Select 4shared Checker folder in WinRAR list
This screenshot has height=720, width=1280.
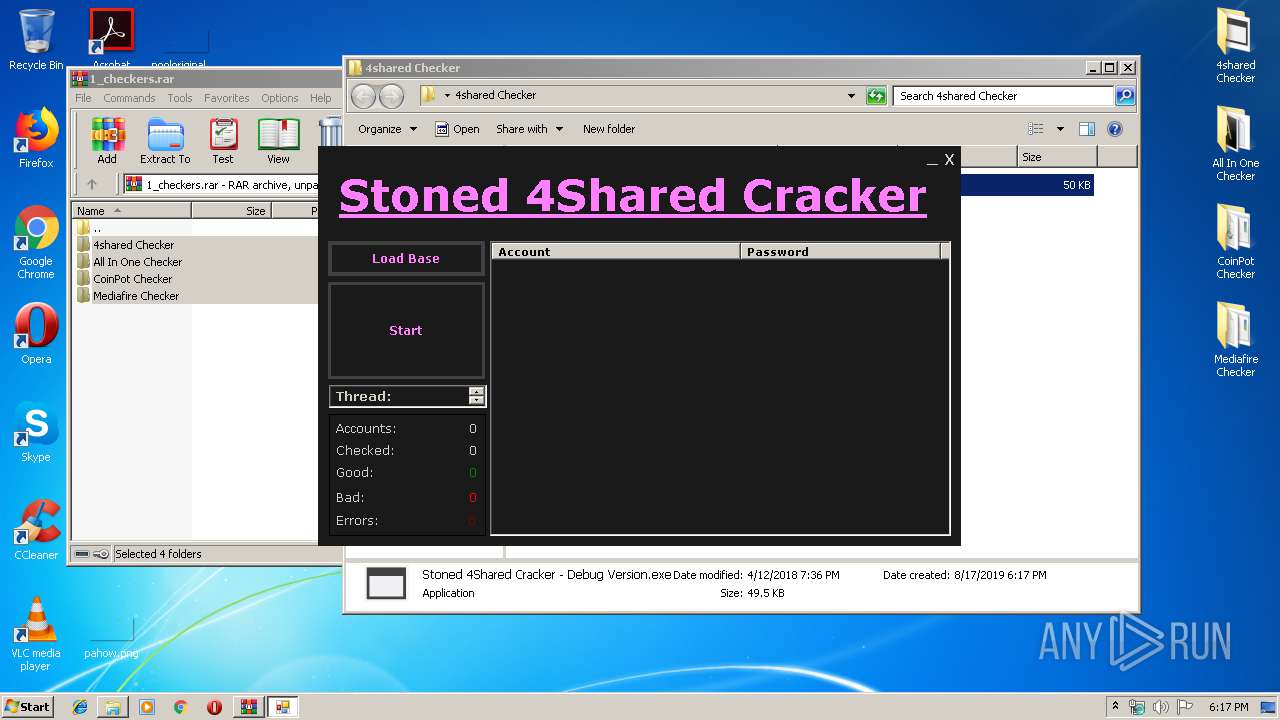(x=133, y=245)
